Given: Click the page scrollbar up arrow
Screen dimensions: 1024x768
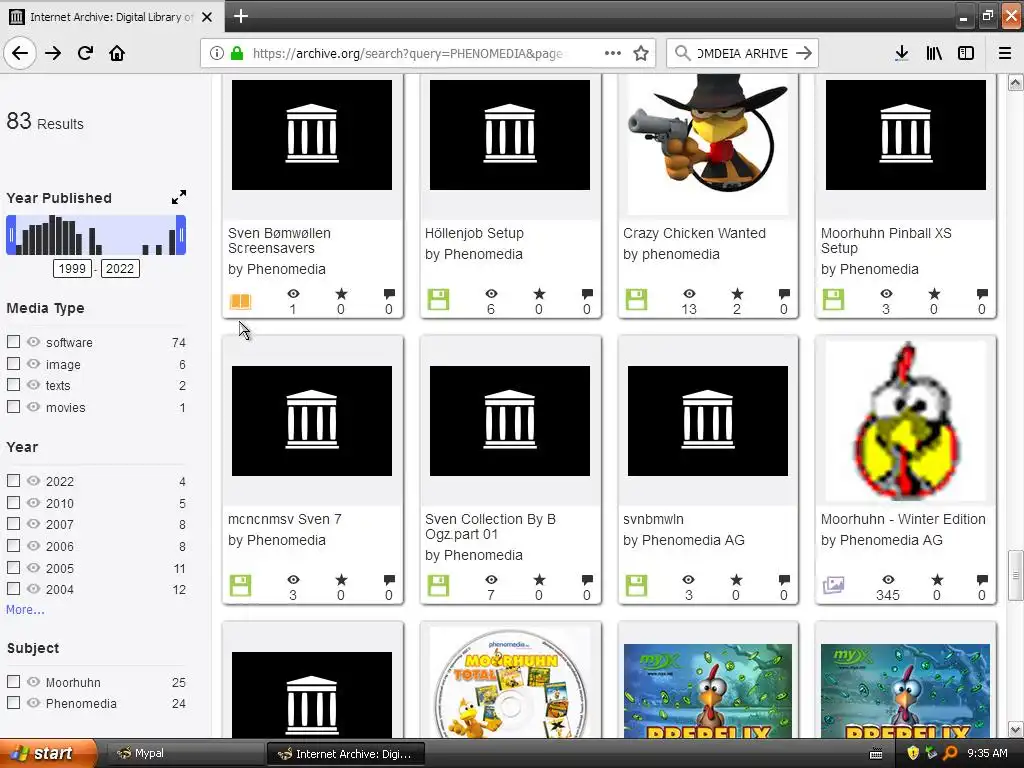Looking at the screenshot, I should click(x=1015, y=82).
